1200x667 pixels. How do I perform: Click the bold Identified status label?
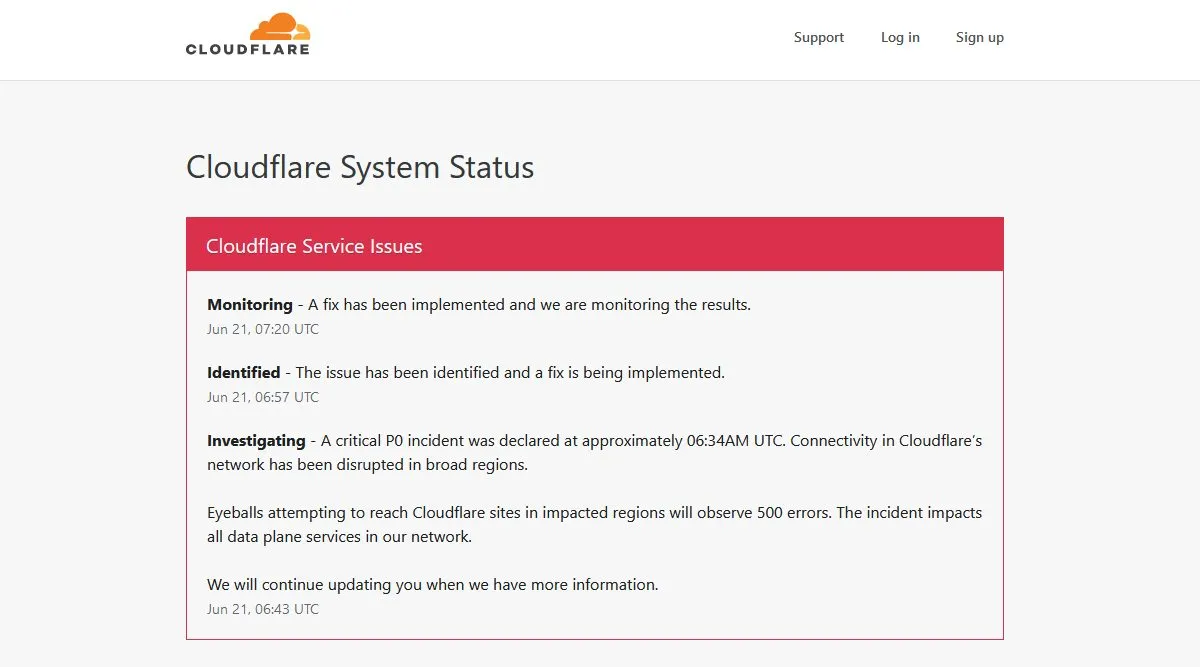(x=243, y=373)
